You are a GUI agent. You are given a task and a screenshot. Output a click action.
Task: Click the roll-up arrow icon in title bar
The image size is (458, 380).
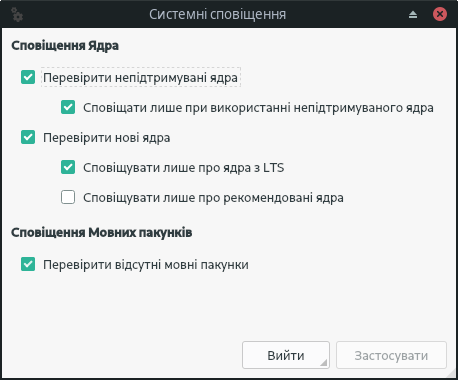413,15
